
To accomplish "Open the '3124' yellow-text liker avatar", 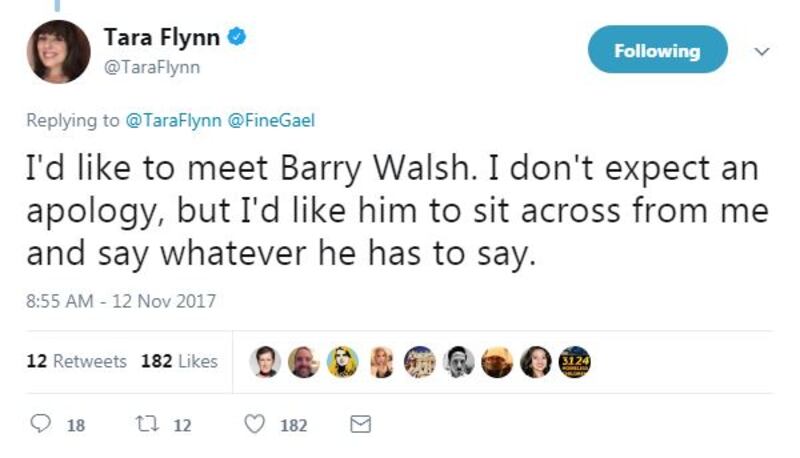I will (x=573, y=361).
